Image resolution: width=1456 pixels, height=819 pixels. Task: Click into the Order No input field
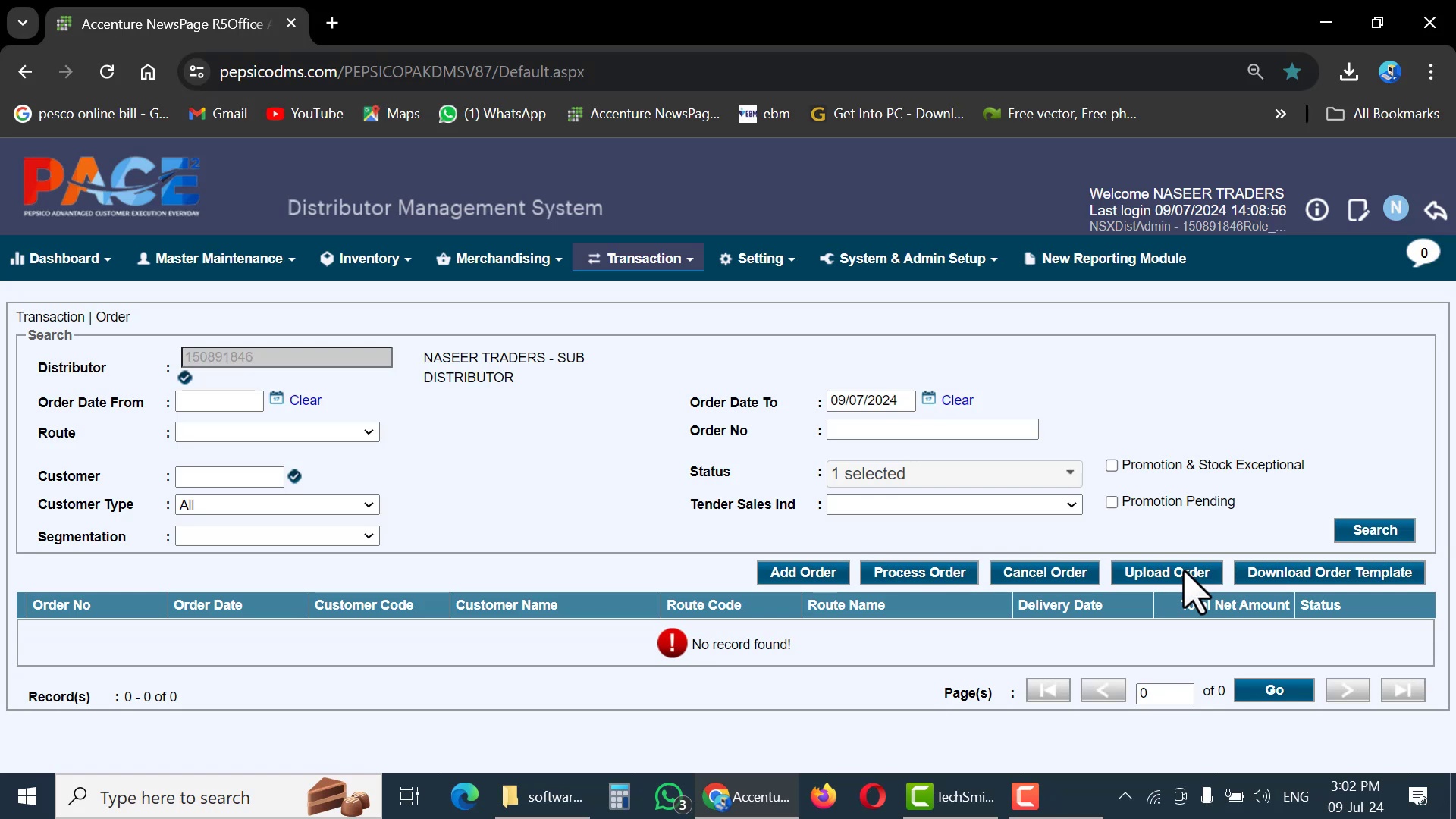[932, 430]
